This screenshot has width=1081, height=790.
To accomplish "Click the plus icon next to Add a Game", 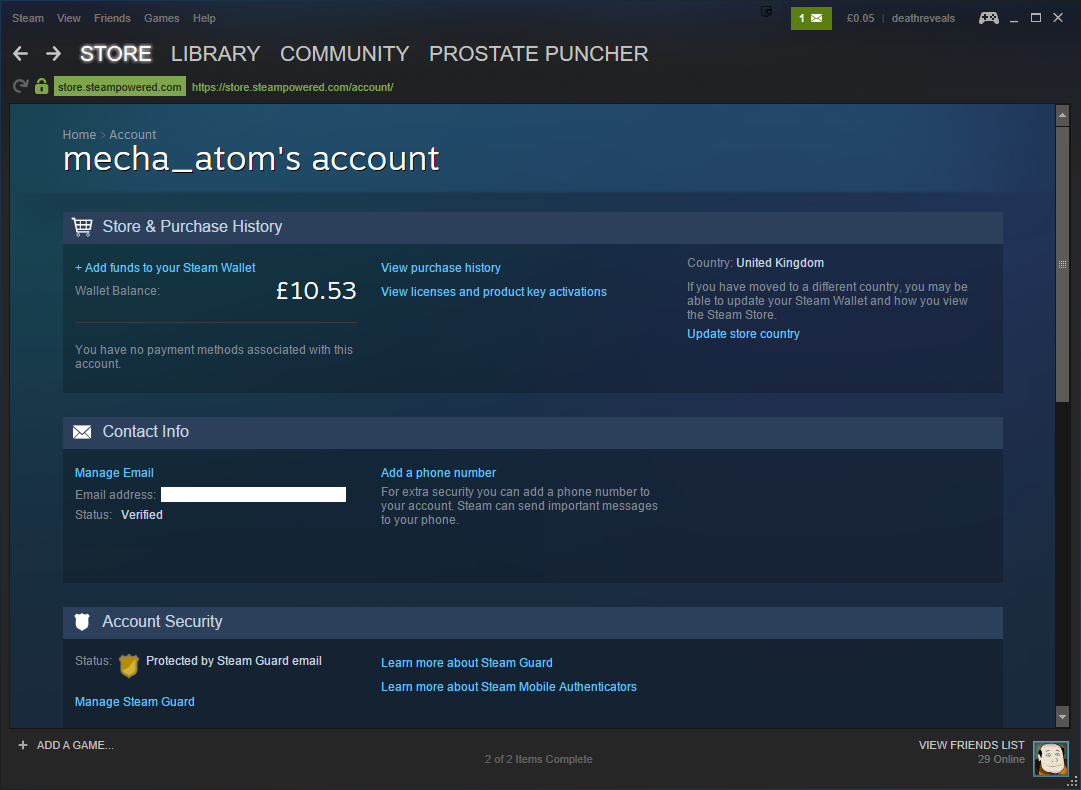I will coord(23,745).
